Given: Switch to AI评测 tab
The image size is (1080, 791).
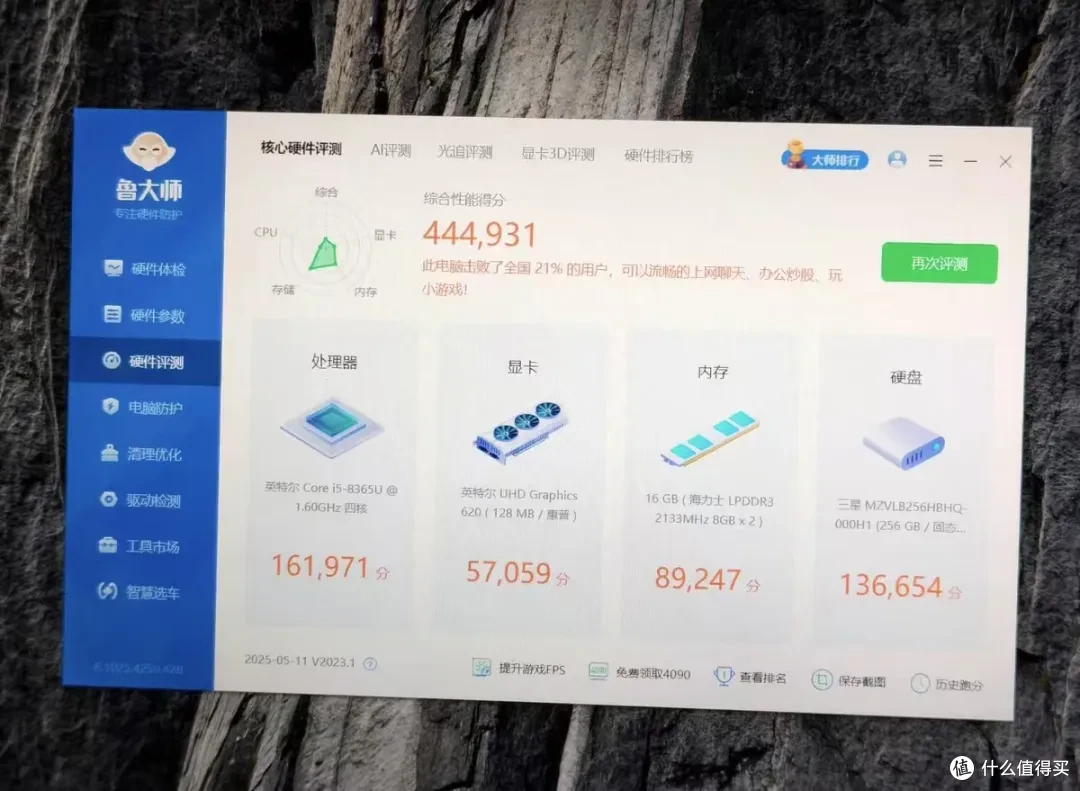Looking at the screenshot, I should point(391,150).
